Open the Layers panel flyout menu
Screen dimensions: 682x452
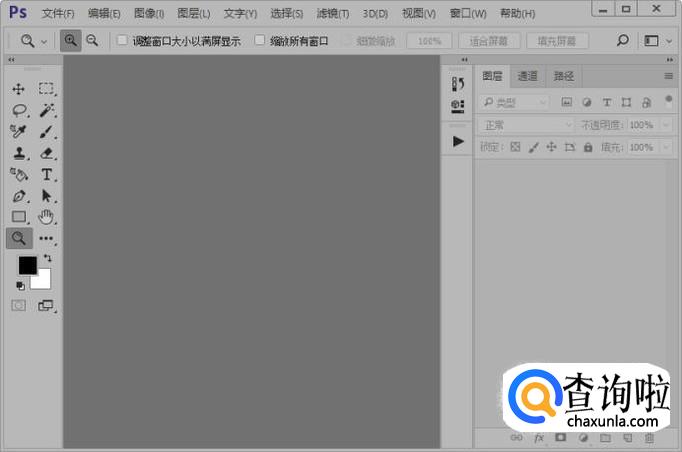point(668,76)
